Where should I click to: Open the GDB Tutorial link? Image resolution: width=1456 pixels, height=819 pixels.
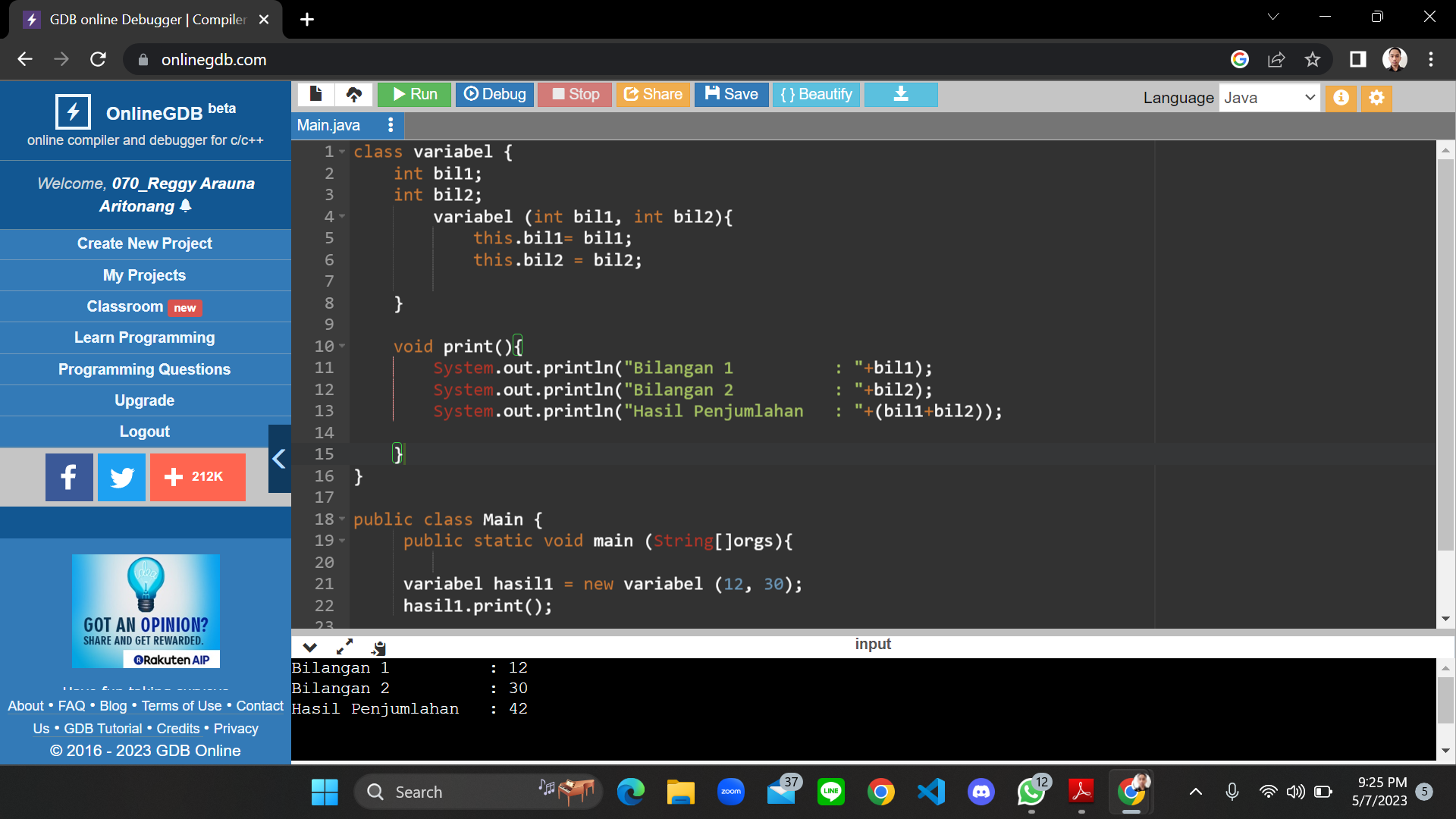102,728
